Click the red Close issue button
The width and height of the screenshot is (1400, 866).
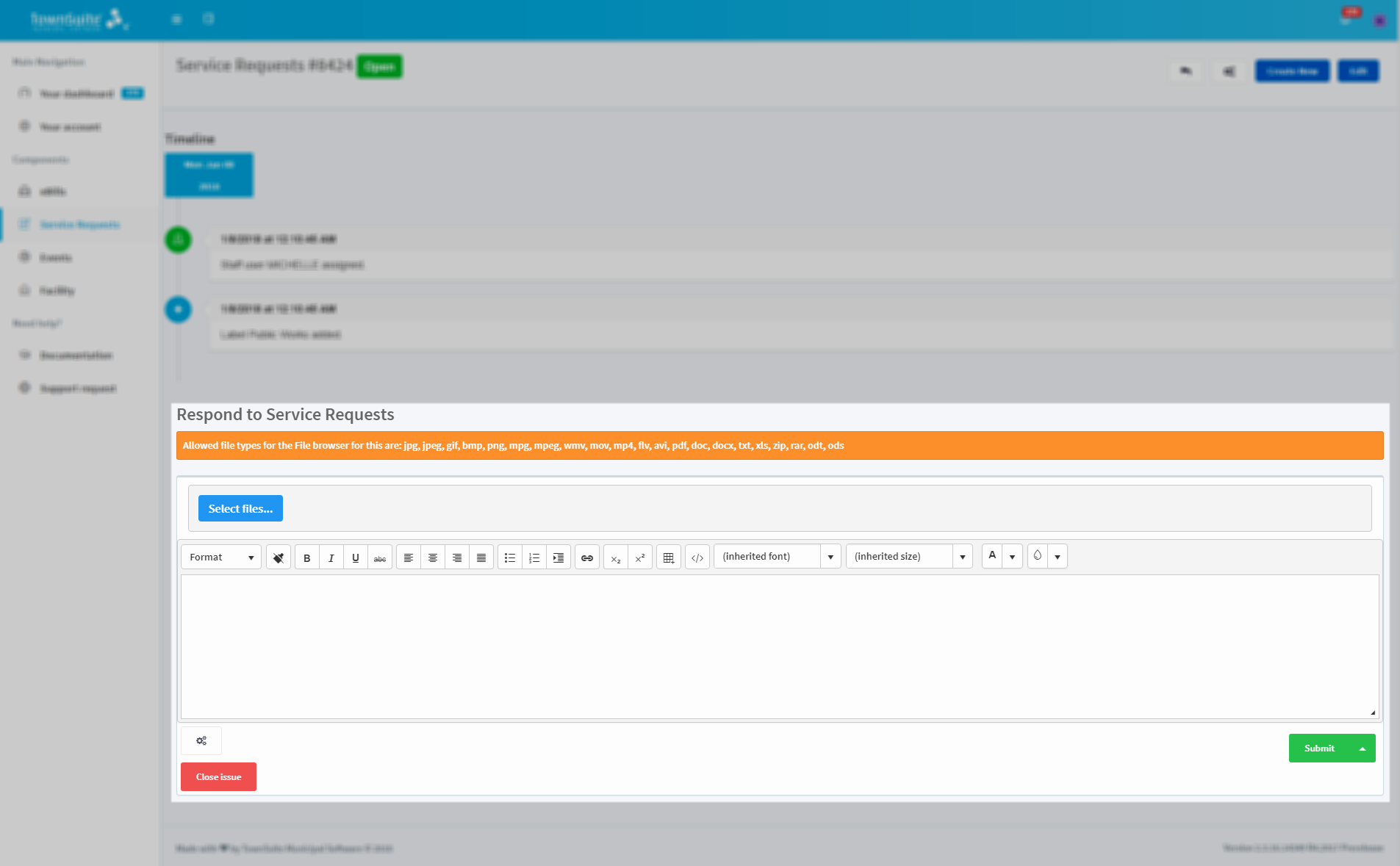tap(218, 777)
